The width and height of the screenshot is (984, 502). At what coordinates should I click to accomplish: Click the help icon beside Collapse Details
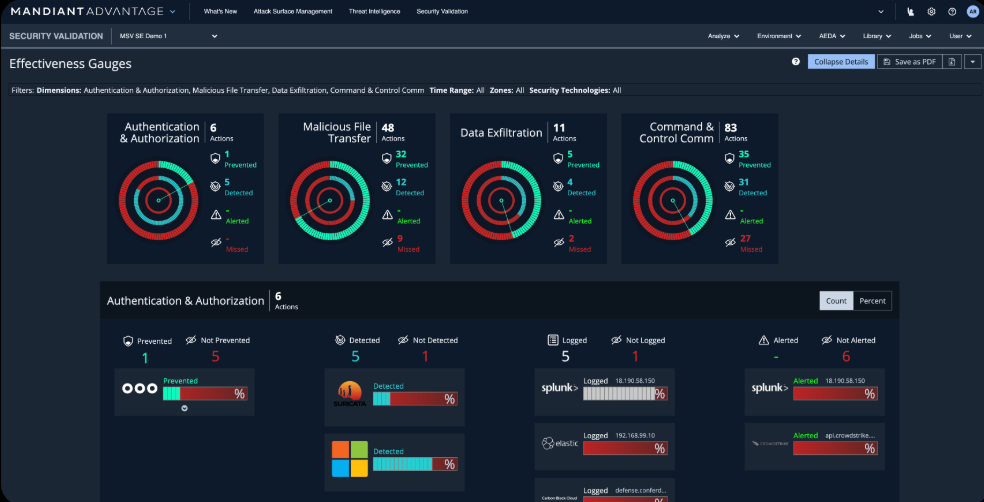point(796,61)
